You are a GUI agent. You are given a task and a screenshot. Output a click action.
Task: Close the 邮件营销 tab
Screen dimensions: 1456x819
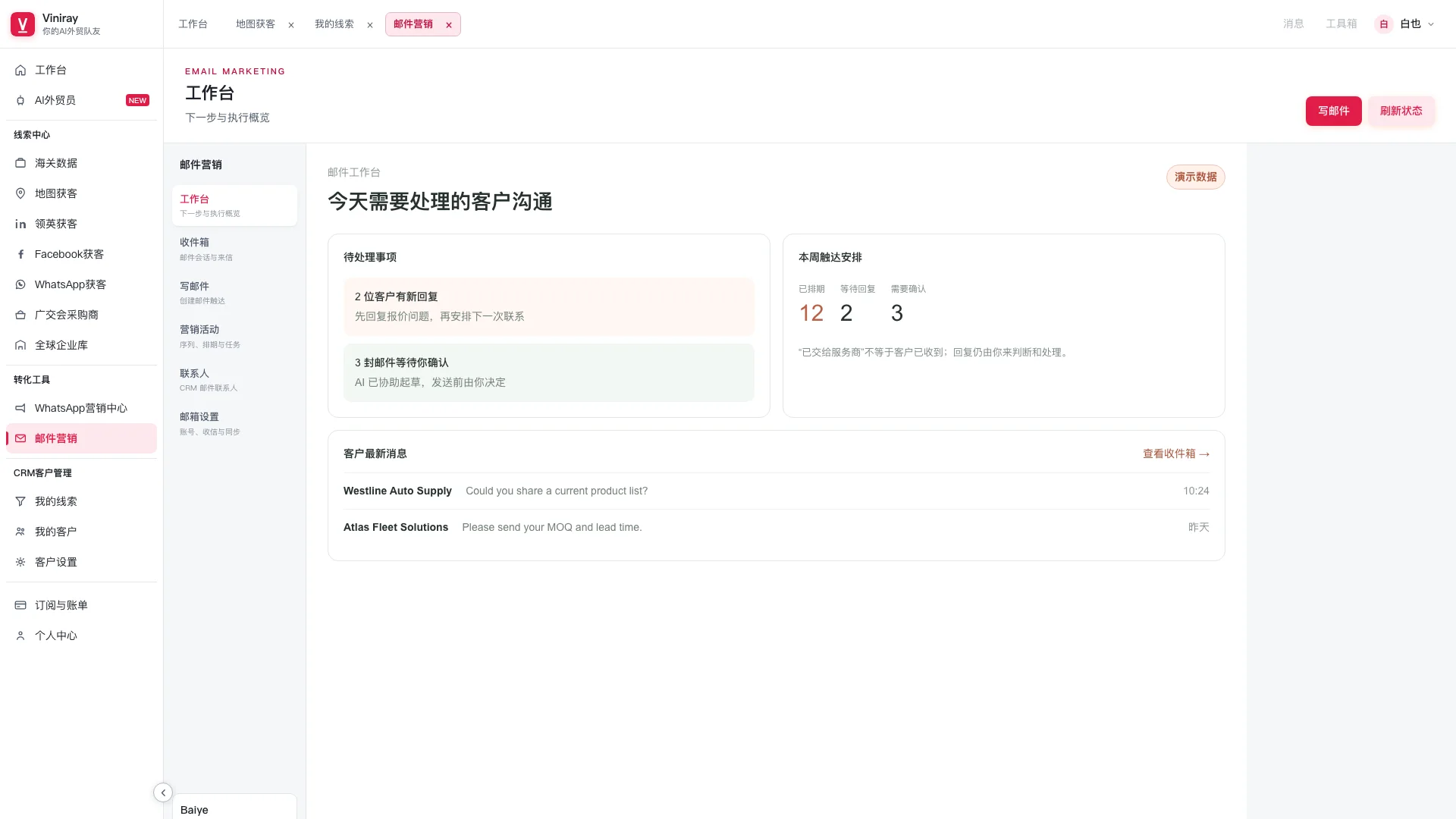click(449, 25)
